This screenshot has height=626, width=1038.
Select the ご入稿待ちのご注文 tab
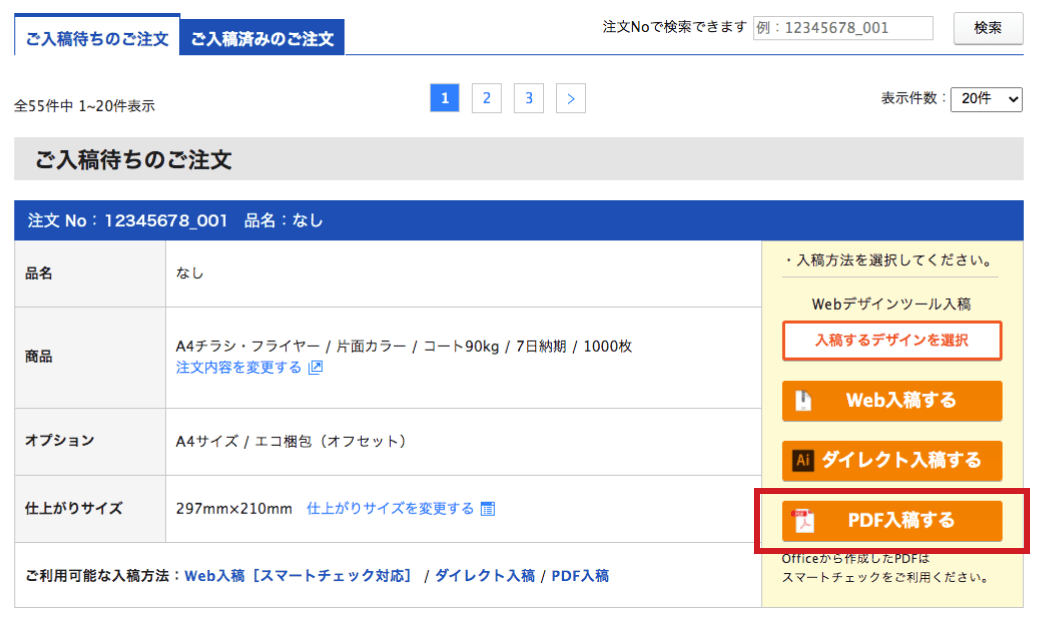click(x=97, y=38)
